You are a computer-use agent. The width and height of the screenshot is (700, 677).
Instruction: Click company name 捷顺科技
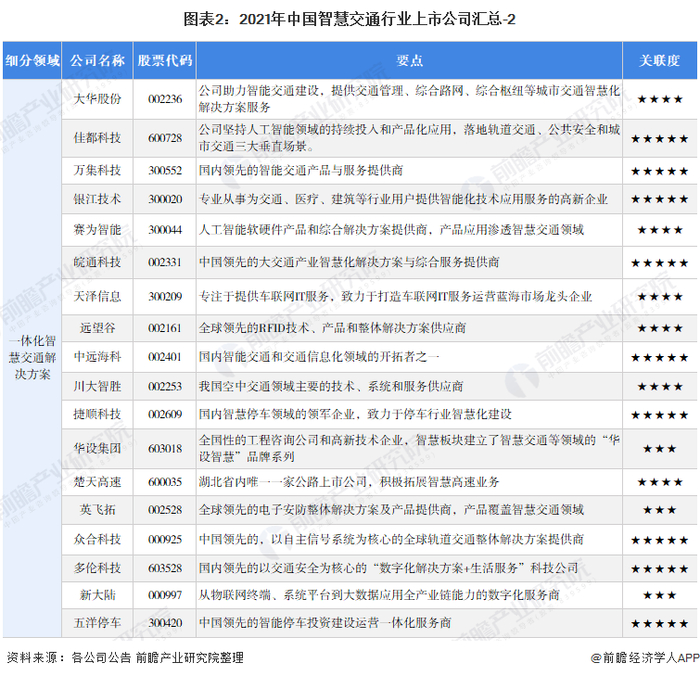click(x=97, y=414)
